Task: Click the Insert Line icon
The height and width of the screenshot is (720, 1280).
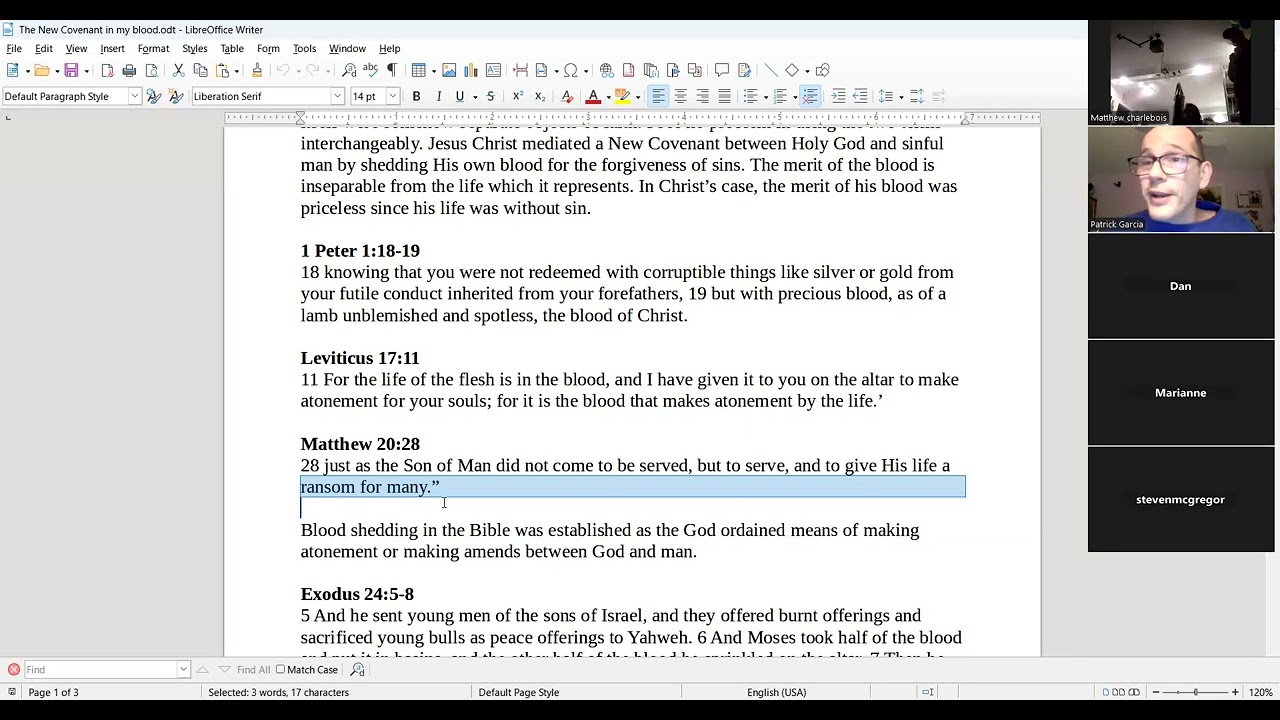Action: (x=771, y=70)
